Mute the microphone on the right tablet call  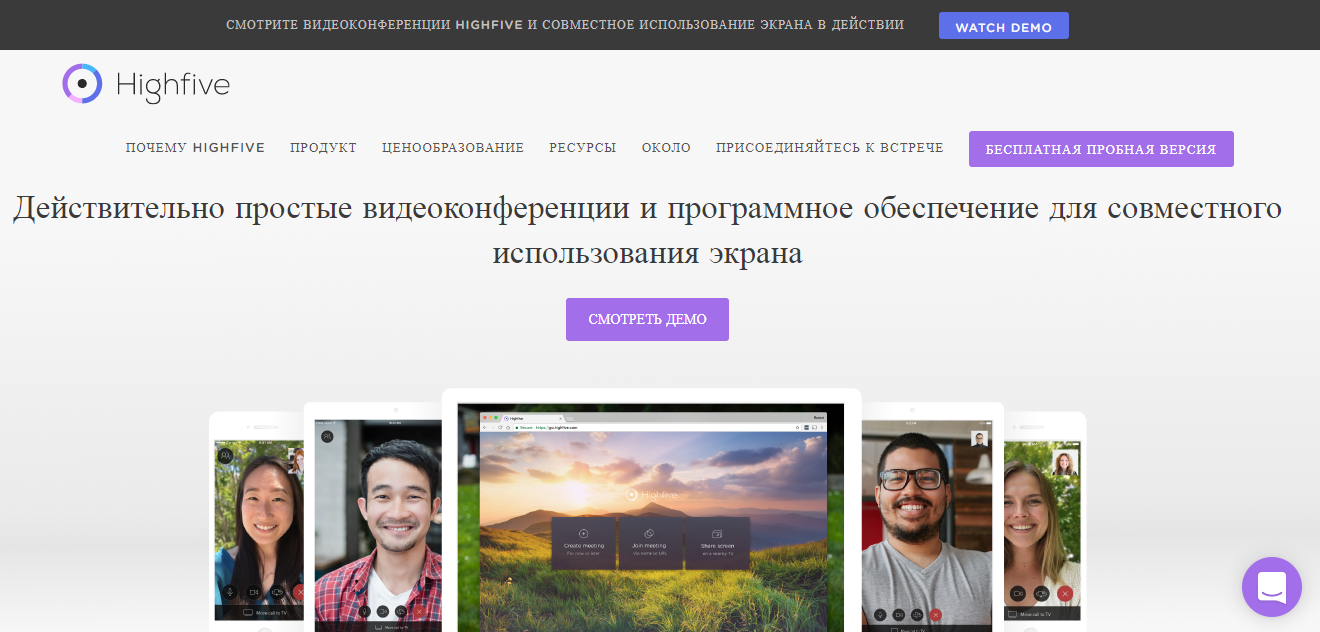pos(880,614)
